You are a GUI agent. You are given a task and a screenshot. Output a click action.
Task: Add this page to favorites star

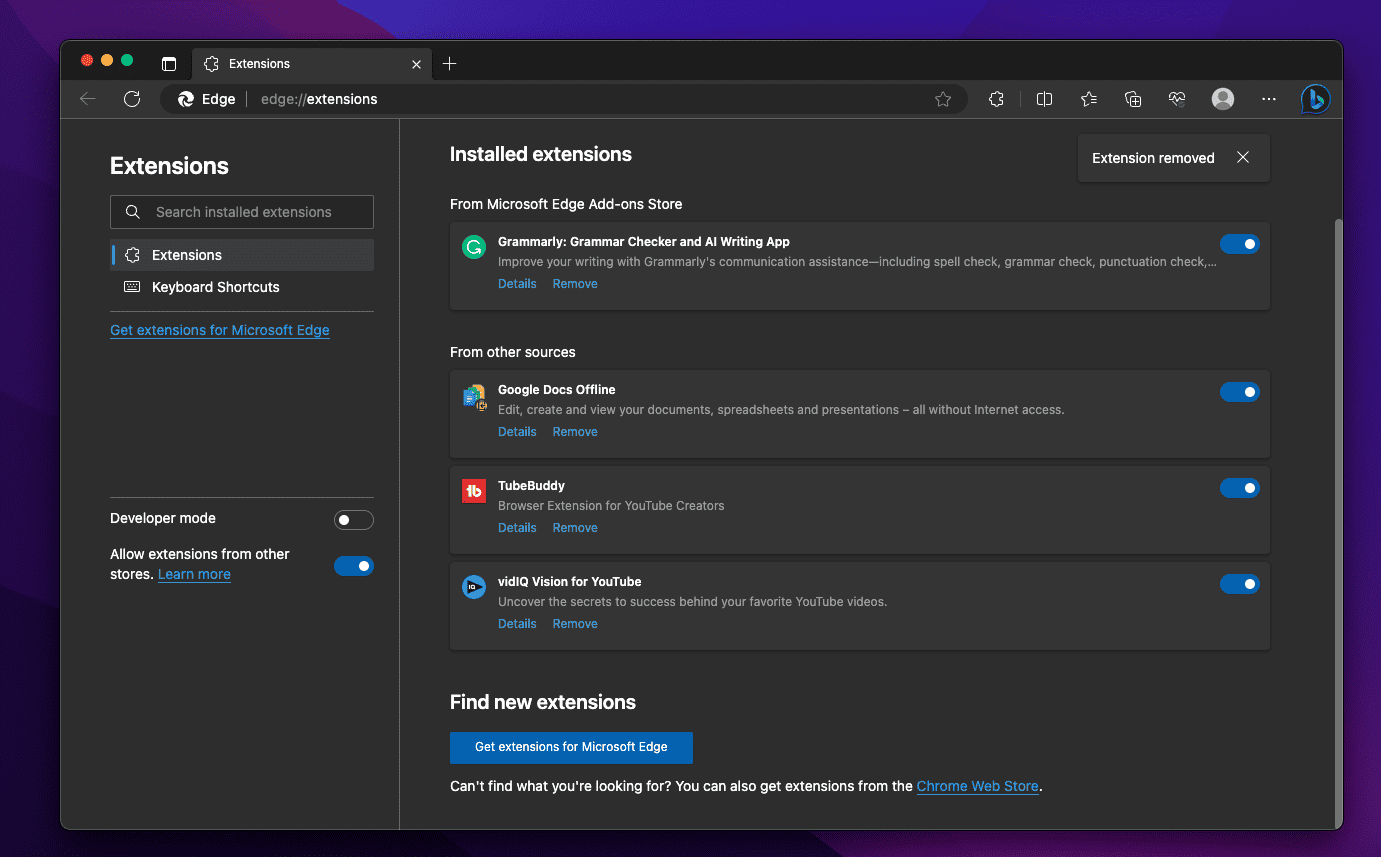[x=942, y=99]
